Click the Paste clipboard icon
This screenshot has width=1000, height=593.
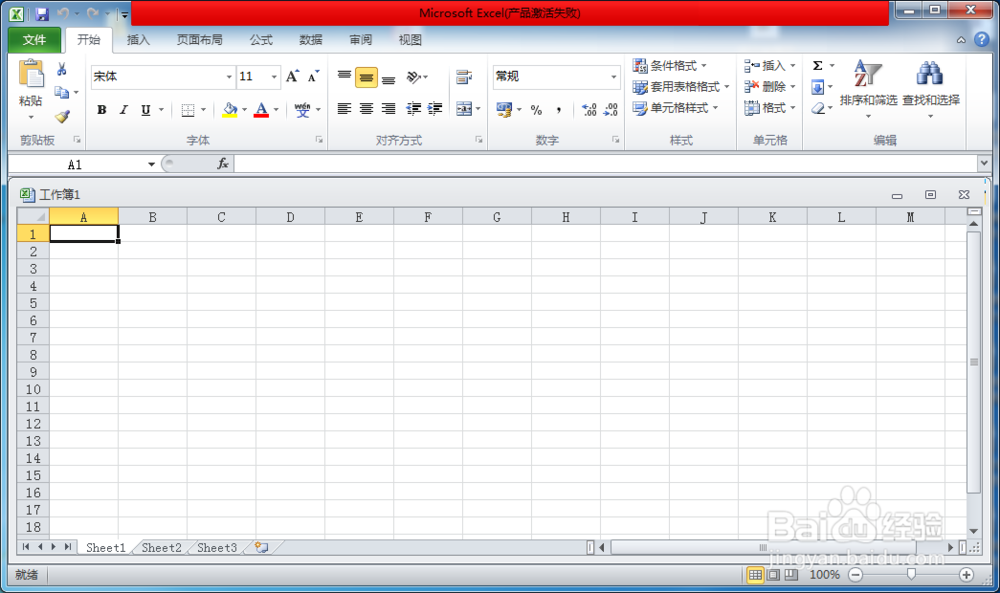31,73
